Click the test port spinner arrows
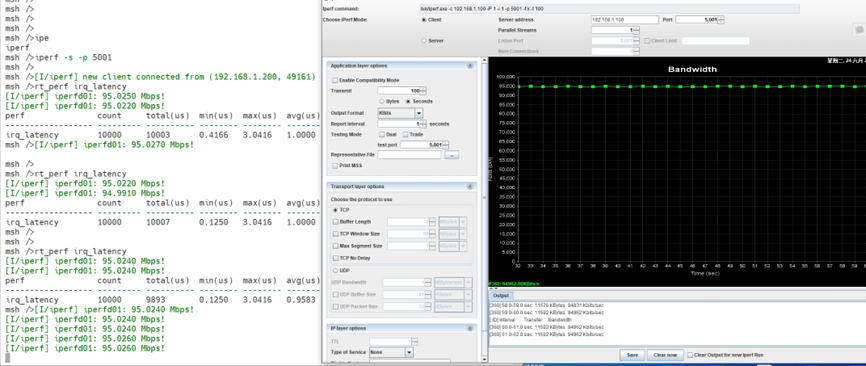866x366 pixels. pos(446,145)
